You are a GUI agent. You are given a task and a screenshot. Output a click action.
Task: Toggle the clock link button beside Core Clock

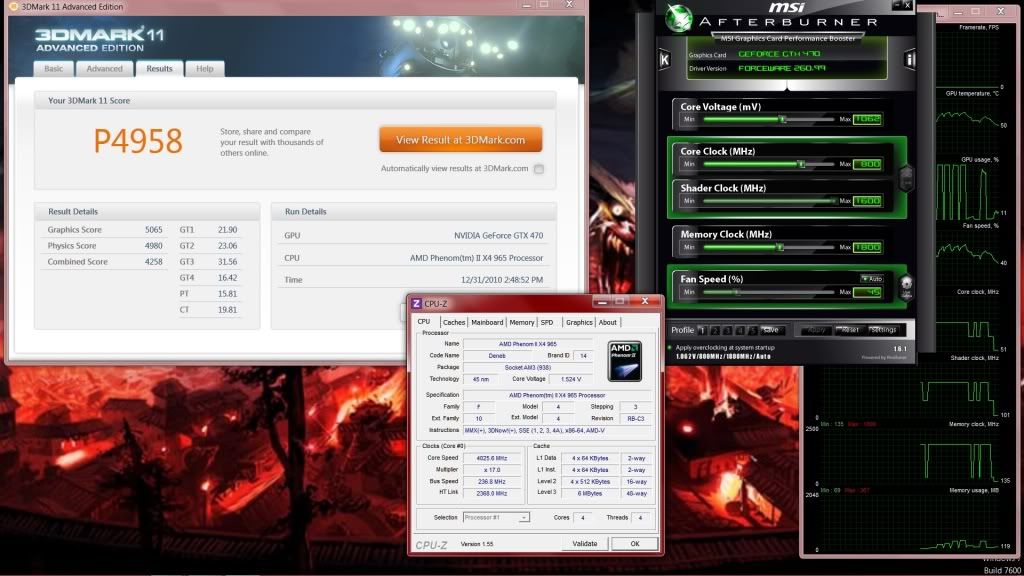tap(906, 177)
